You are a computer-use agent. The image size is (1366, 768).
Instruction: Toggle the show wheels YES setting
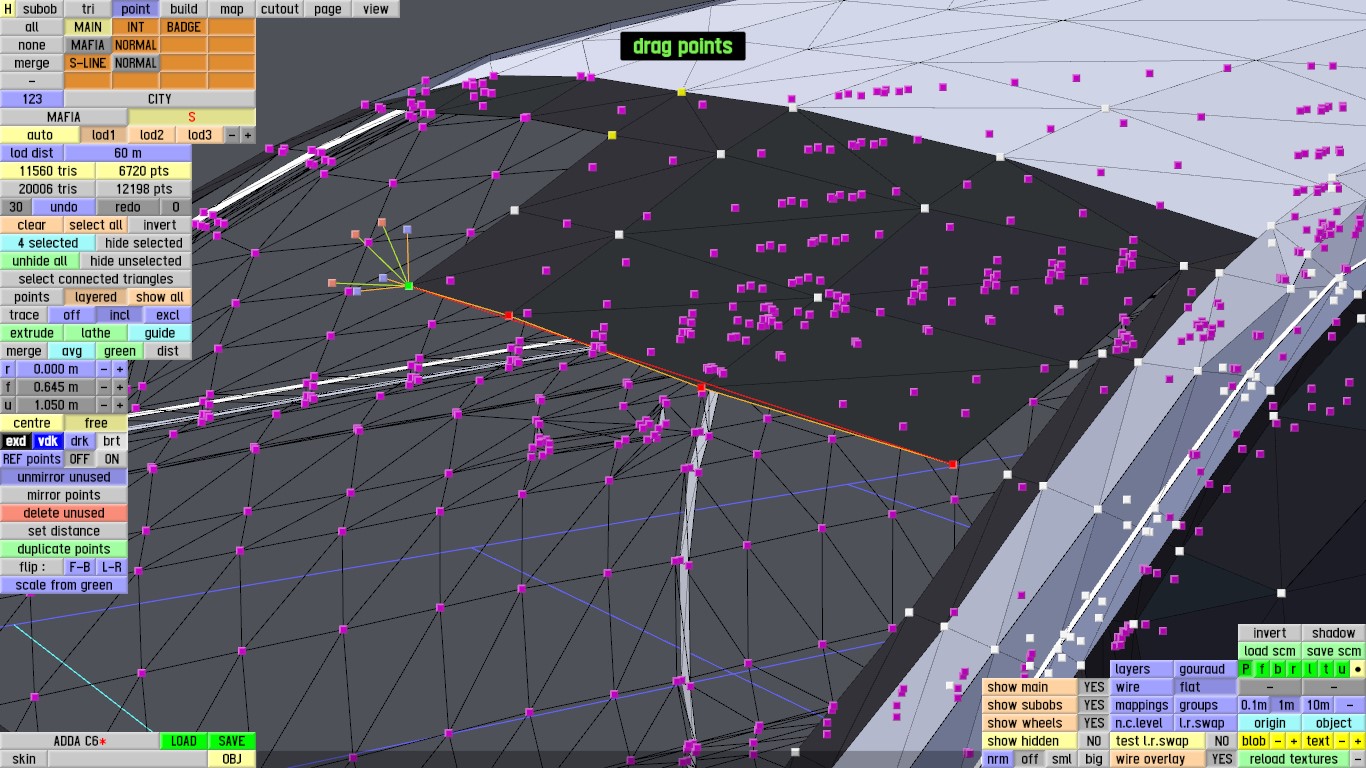coord(1094,723)
